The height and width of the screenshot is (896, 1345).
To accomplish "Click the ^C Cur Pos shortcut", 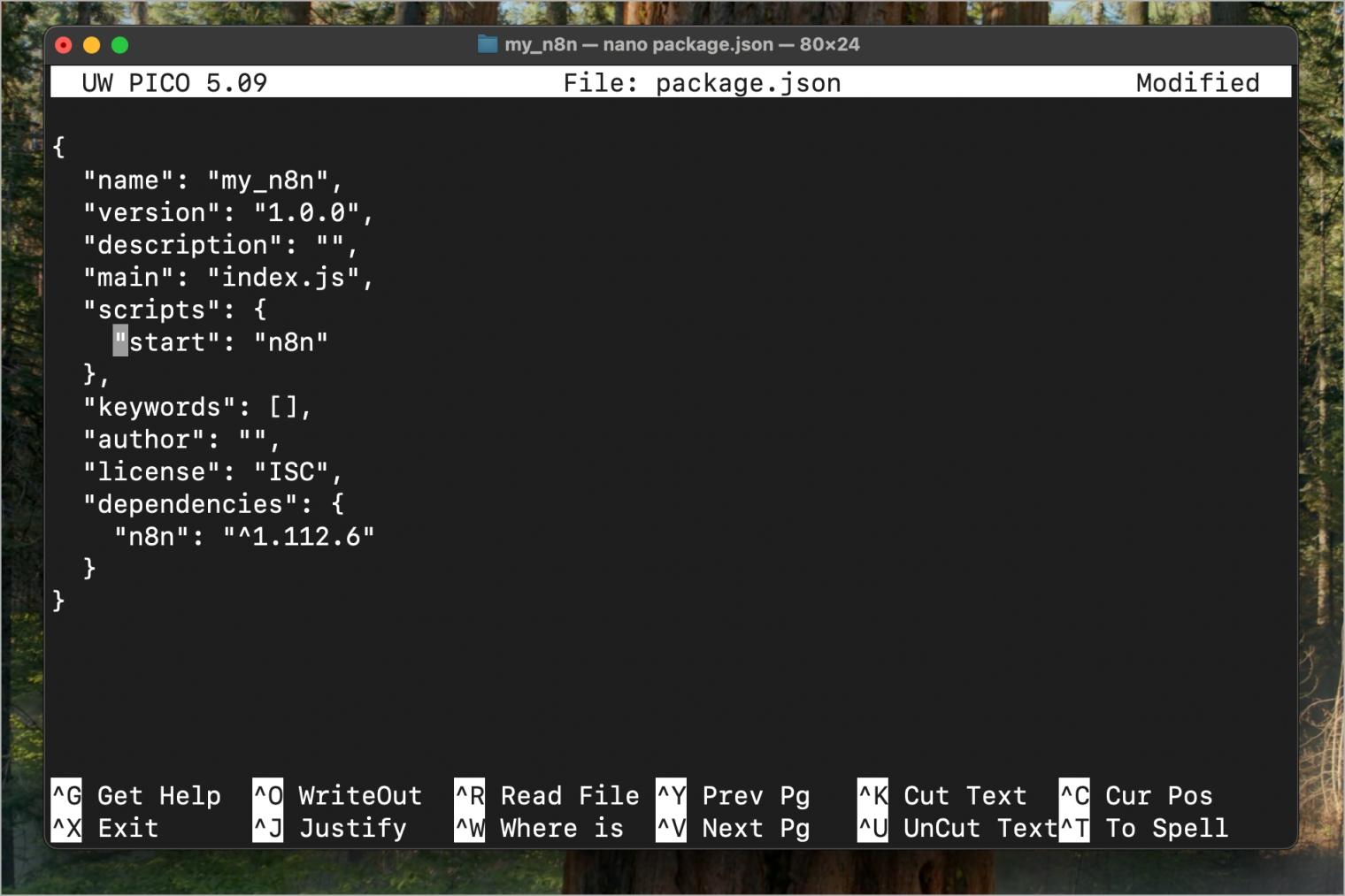I will tap(1136, 795).
